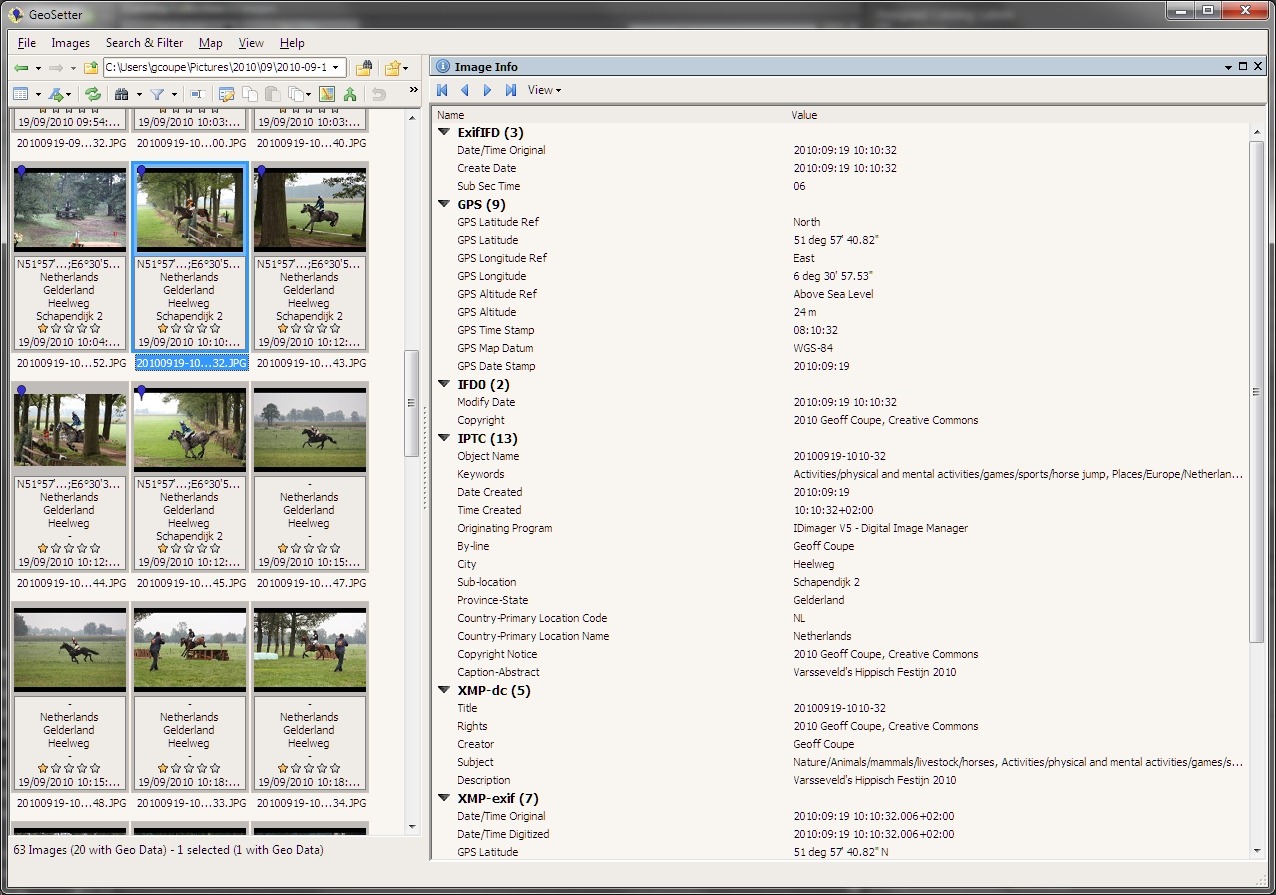Click the Value column header
This screenshot has height=895, width=1276.
(804, 115)
